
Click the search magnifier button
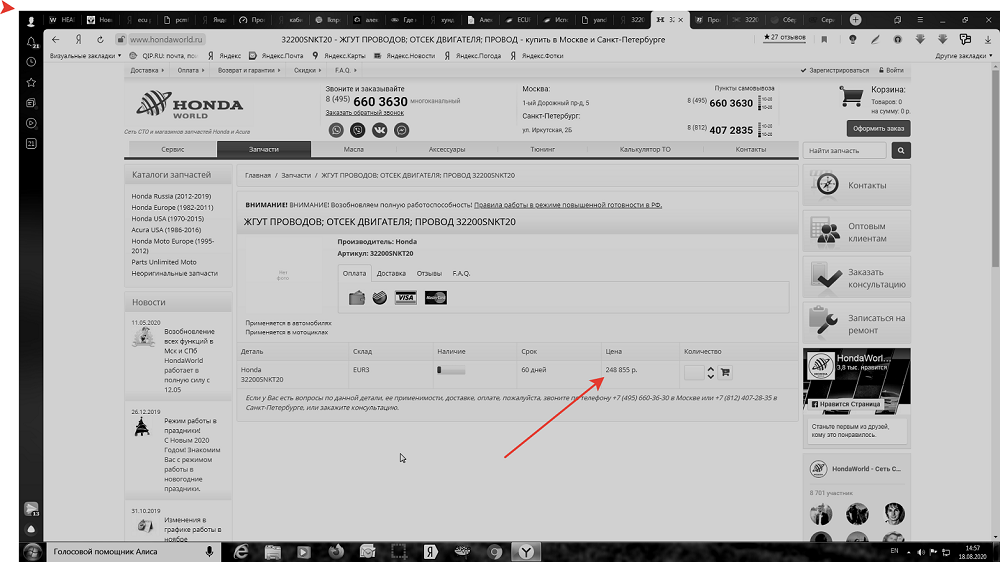point(901,151)
